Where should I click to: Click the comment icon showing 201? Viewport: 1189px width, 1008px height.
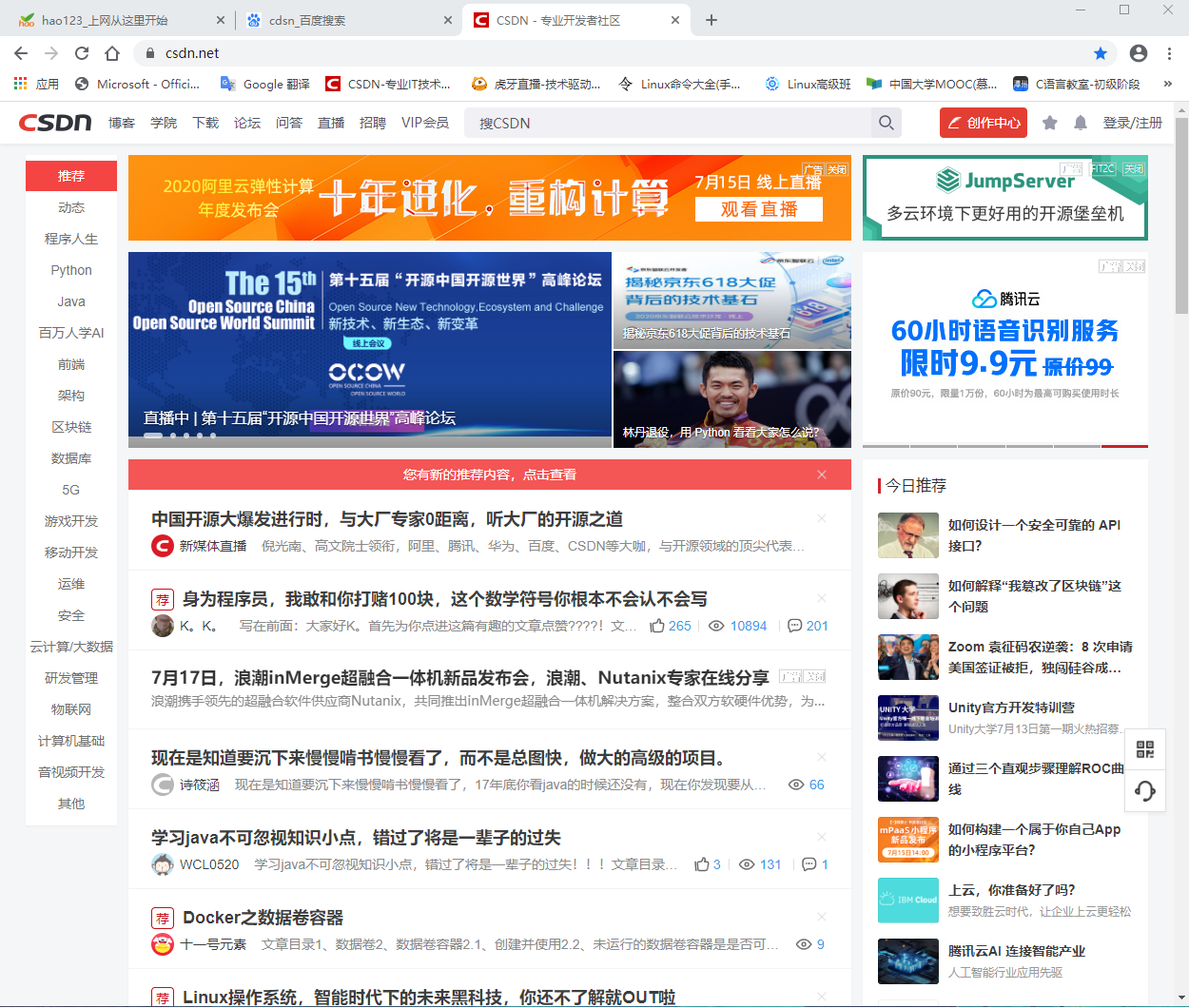(x=795, y=626)
